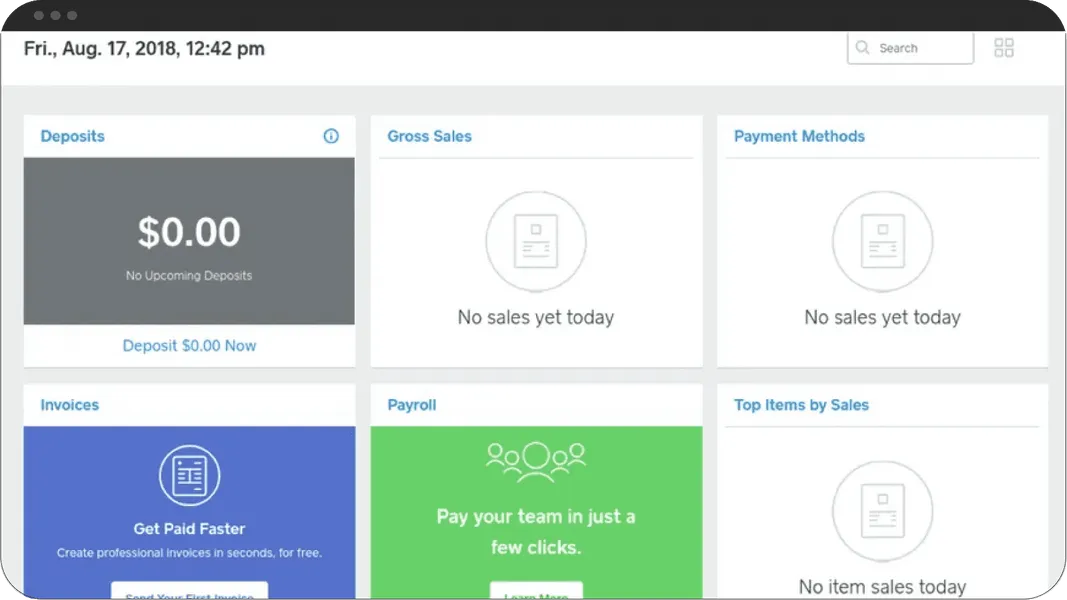Viewport: 1067px width, 600px height.
Task: Click the Deposit $0.00 Now link
Action: point(189,344)
